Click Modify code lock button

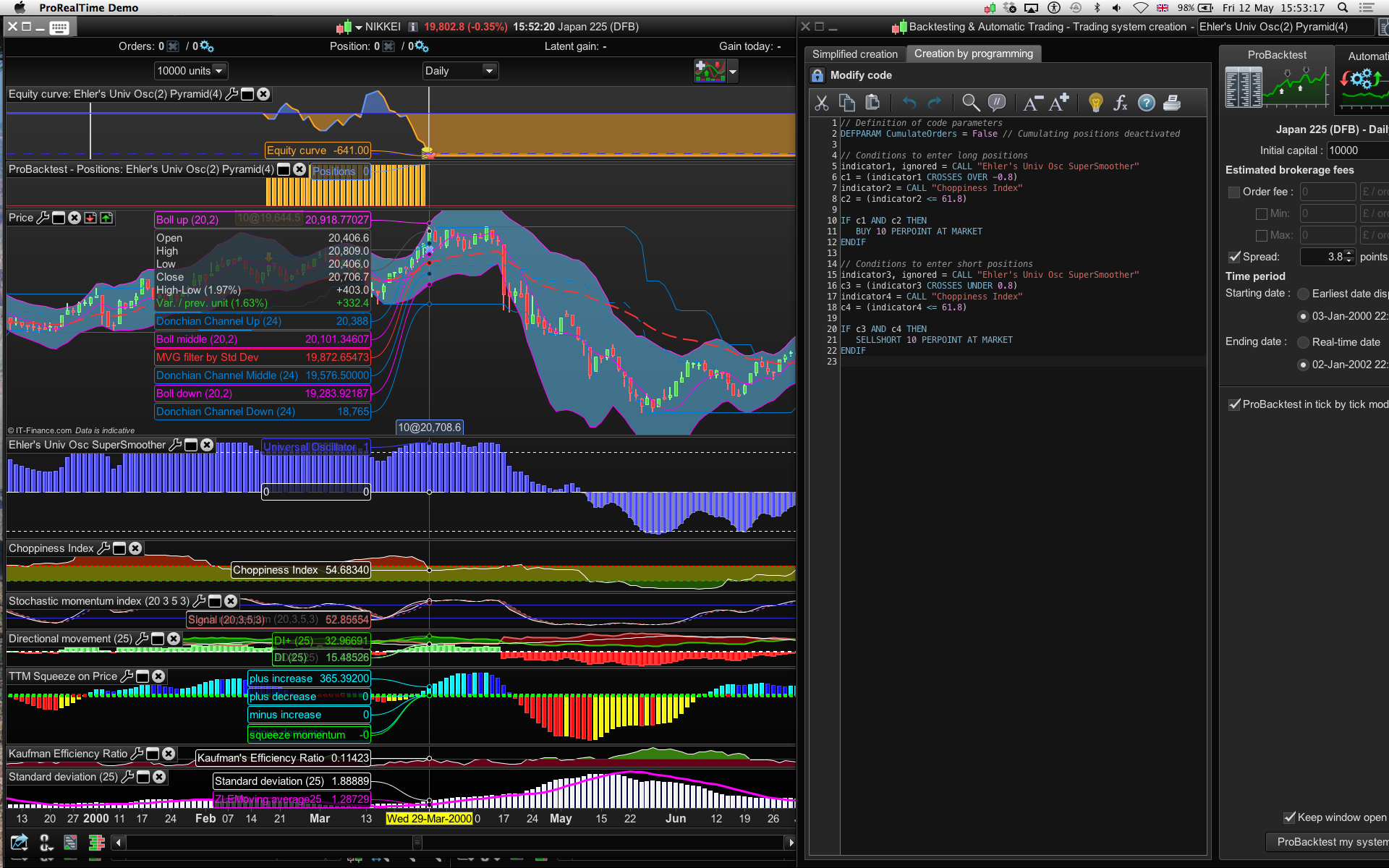tap(817, 75)
